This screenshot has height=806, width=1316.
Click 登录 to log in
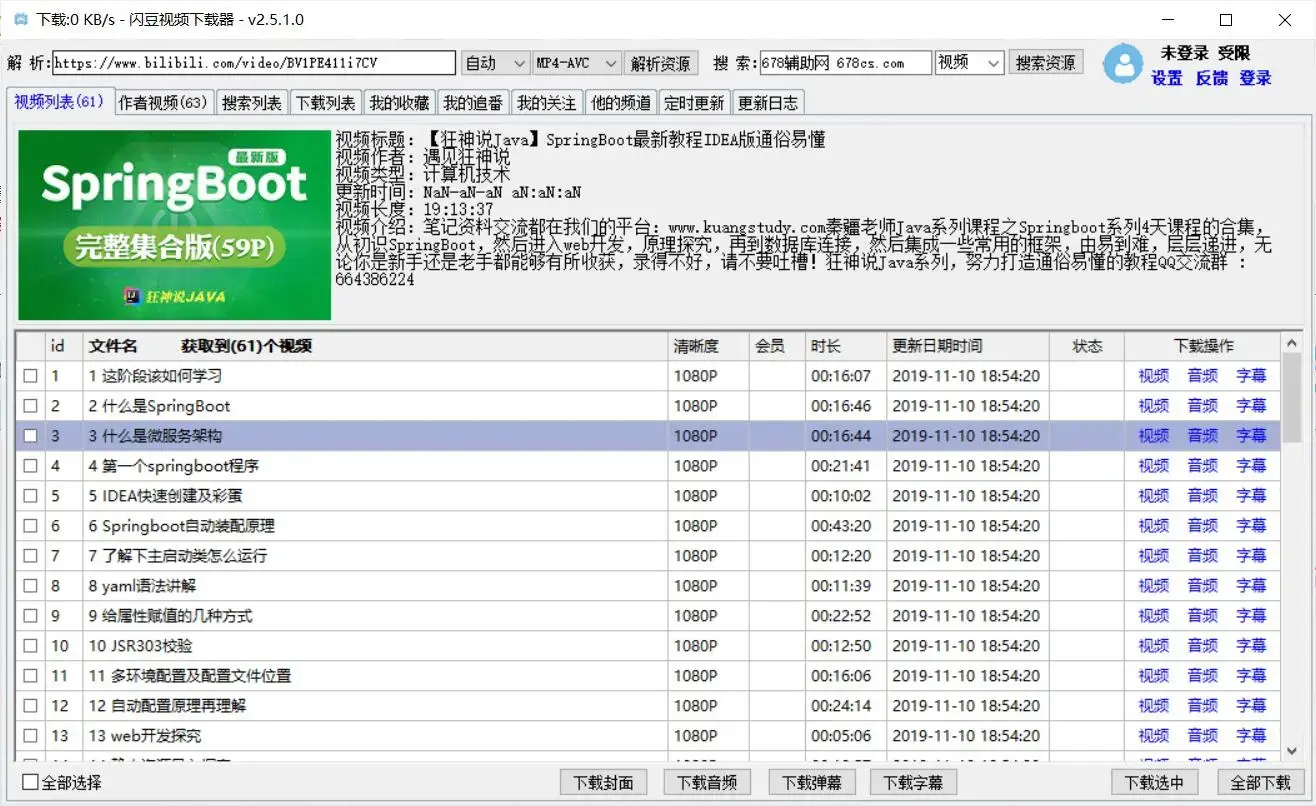click(1257, 77)
